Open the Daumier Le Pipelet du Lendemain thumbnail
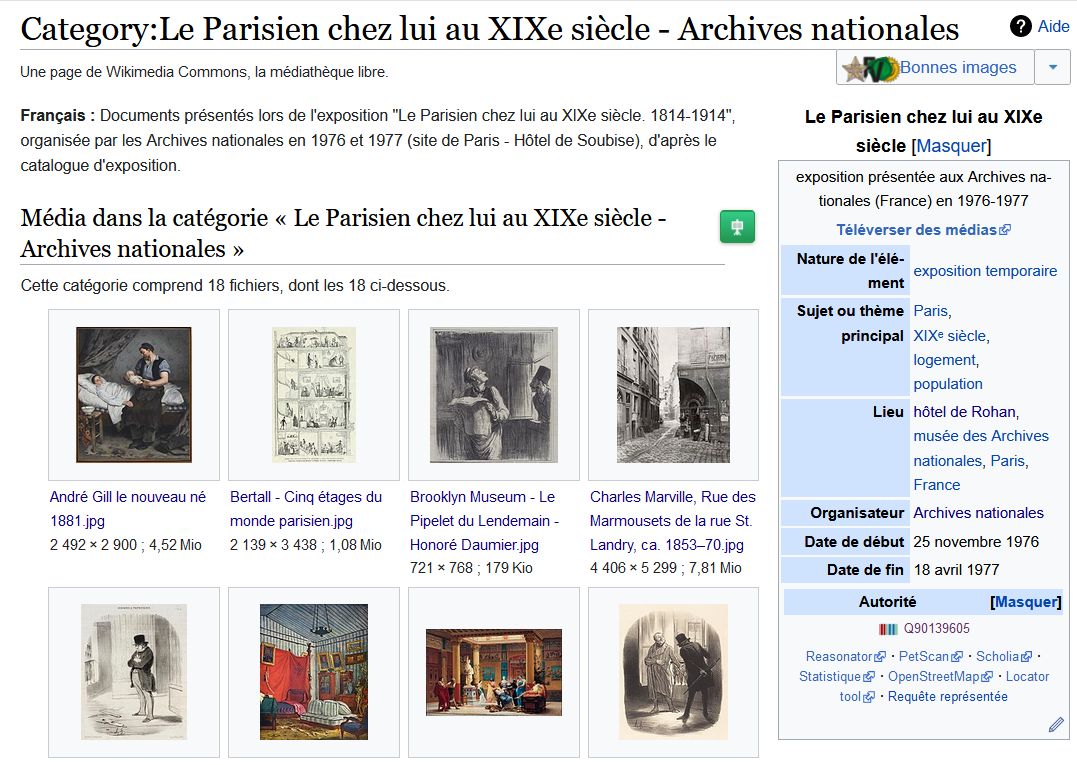 coord(494,395)
